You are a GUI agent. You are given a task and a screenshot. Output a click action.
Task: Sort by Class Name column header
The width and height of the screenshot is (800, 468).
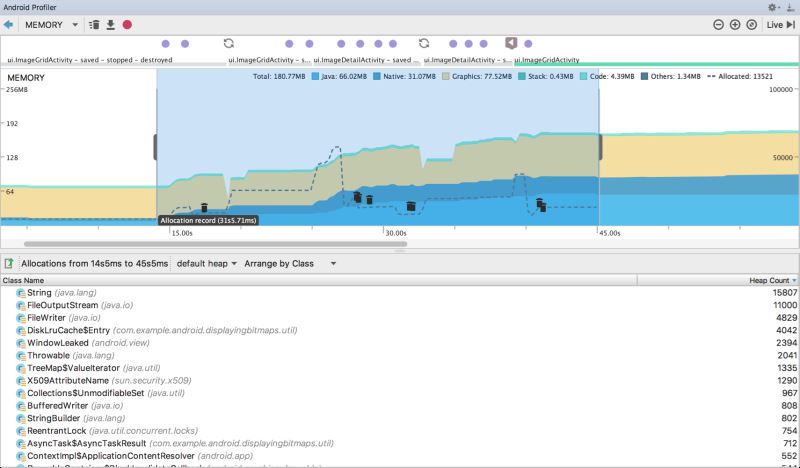(x=318, y=280)
